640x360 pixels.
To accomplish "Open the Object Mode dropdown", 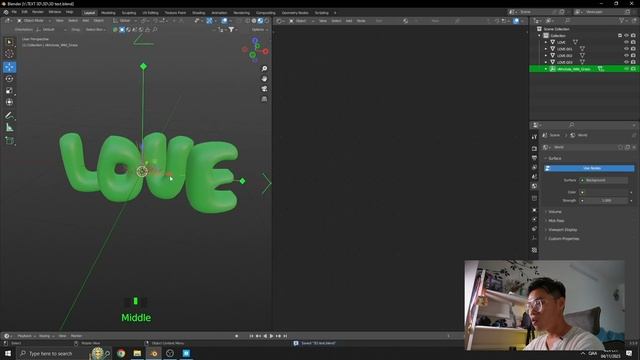I will point(33,20).
